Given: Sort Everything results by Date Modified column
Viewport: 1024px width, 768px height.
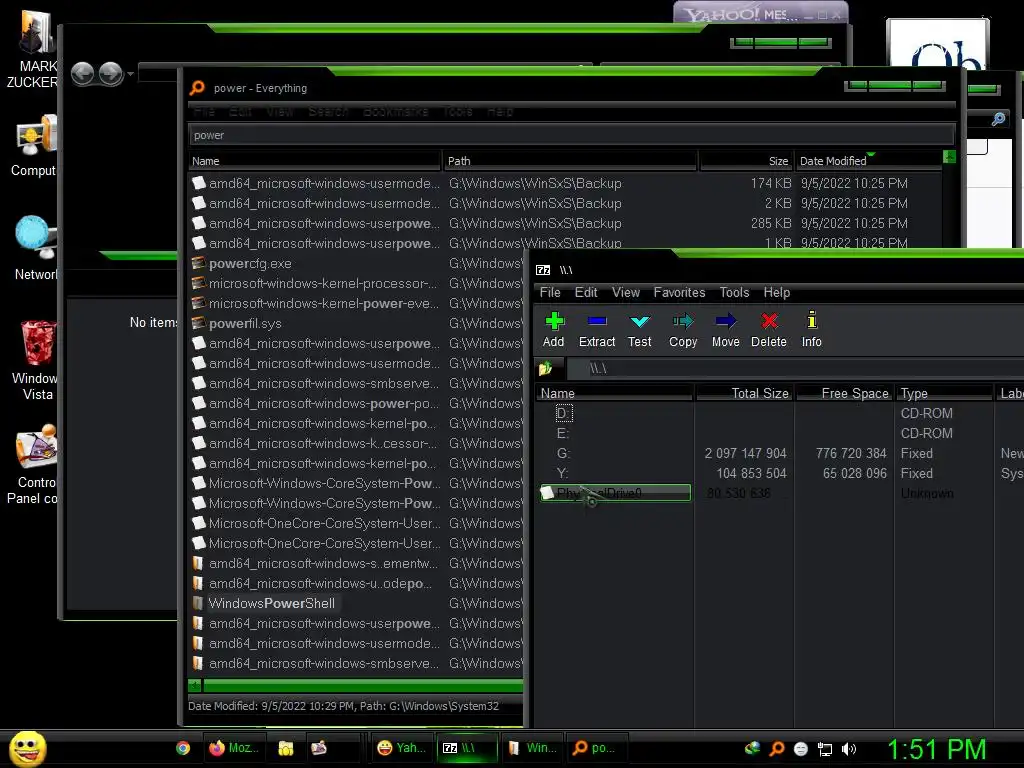Looking at the screenshot, I should 868,161.
